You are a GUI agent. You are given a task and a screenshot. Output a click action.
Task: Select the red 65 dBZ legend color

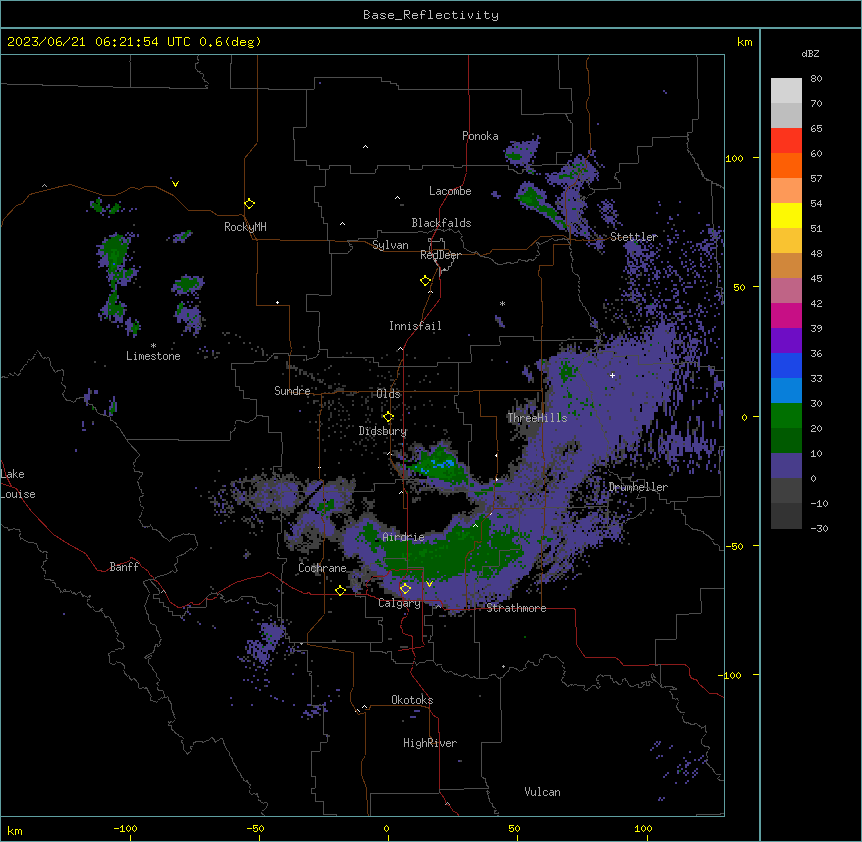coord(786,141)
